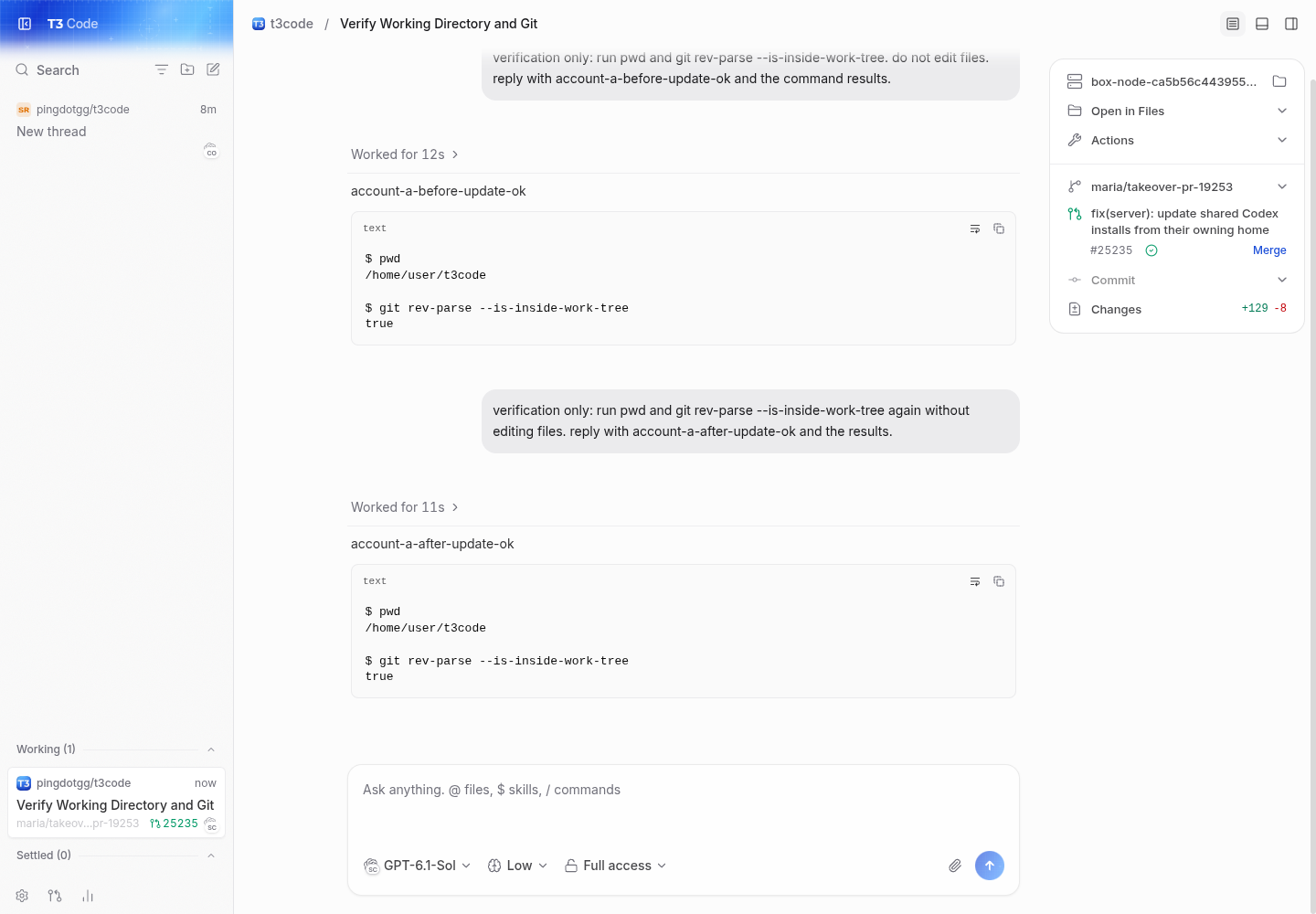This screenshot has width=1316, height=914.
Task: Send the message with the arrow button
Action: [990, 866]
